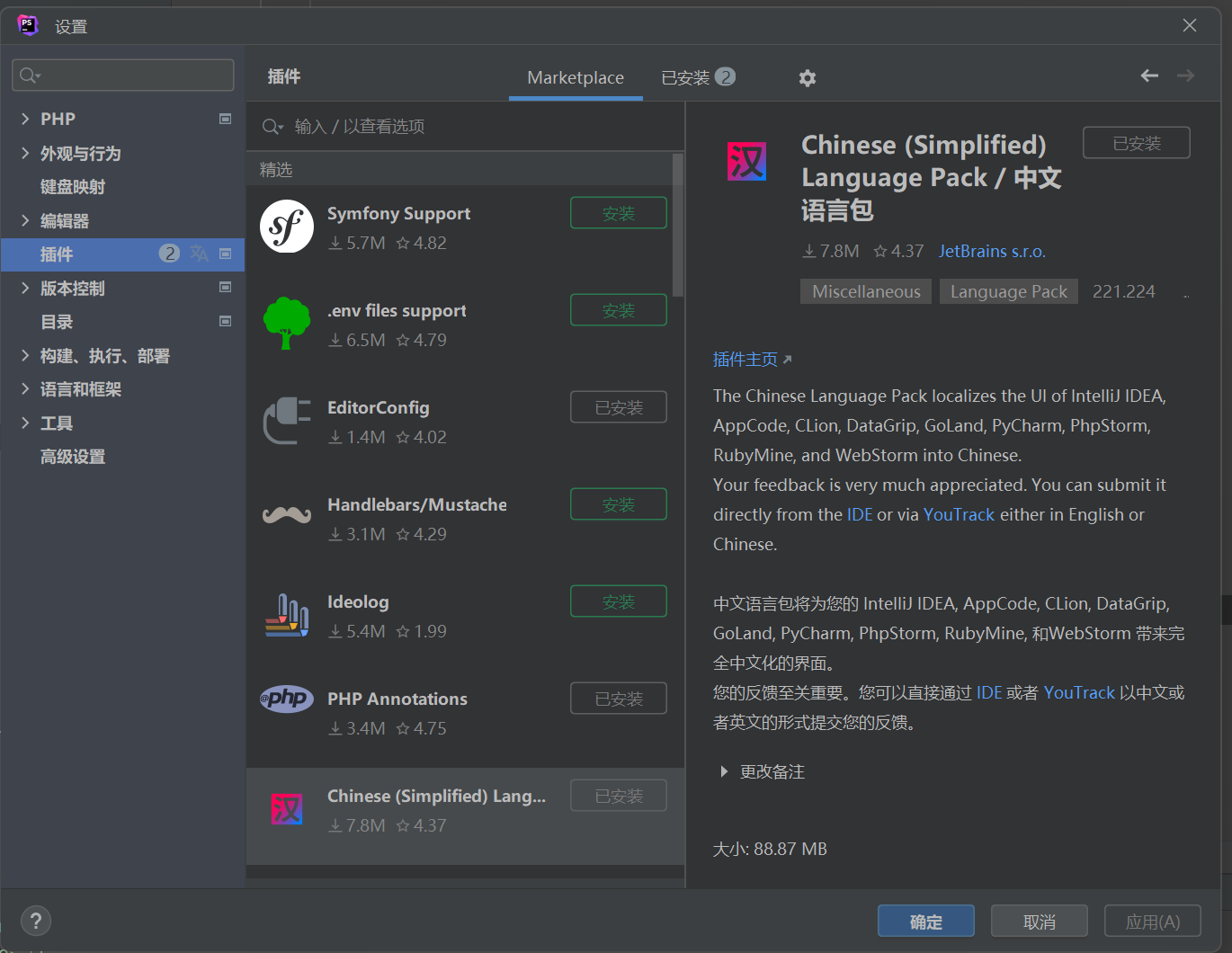
Task: Click the 取消 button
Action: pos(1040,922)
